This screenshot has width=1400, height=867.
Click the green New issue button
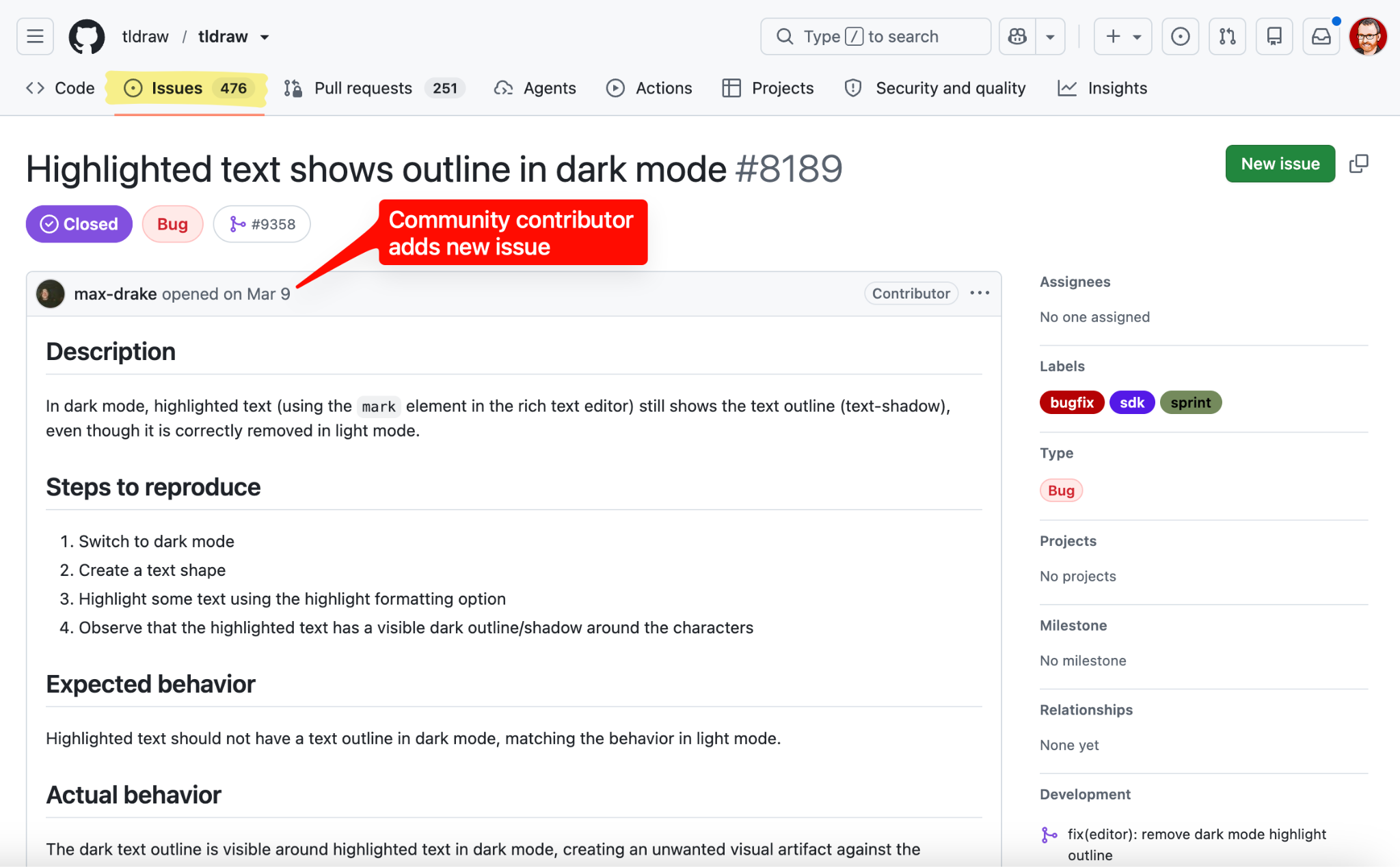[x=1280, y=164]
